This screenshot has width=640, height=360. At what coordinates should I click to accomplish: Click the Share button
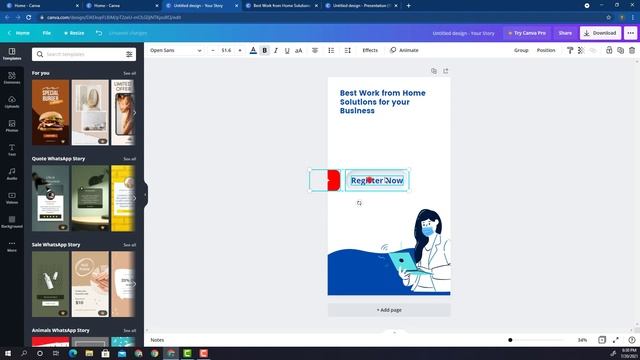[565, 33]
